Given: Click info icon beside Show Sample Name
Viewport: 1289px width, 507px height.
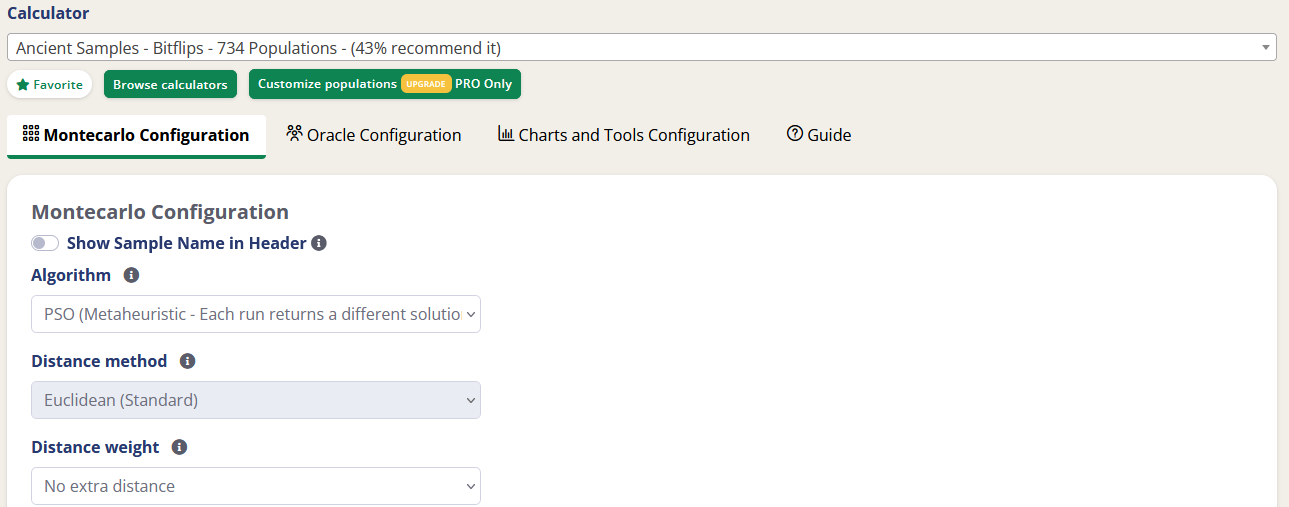Looking at the screenshot, I should pos(319,243).
